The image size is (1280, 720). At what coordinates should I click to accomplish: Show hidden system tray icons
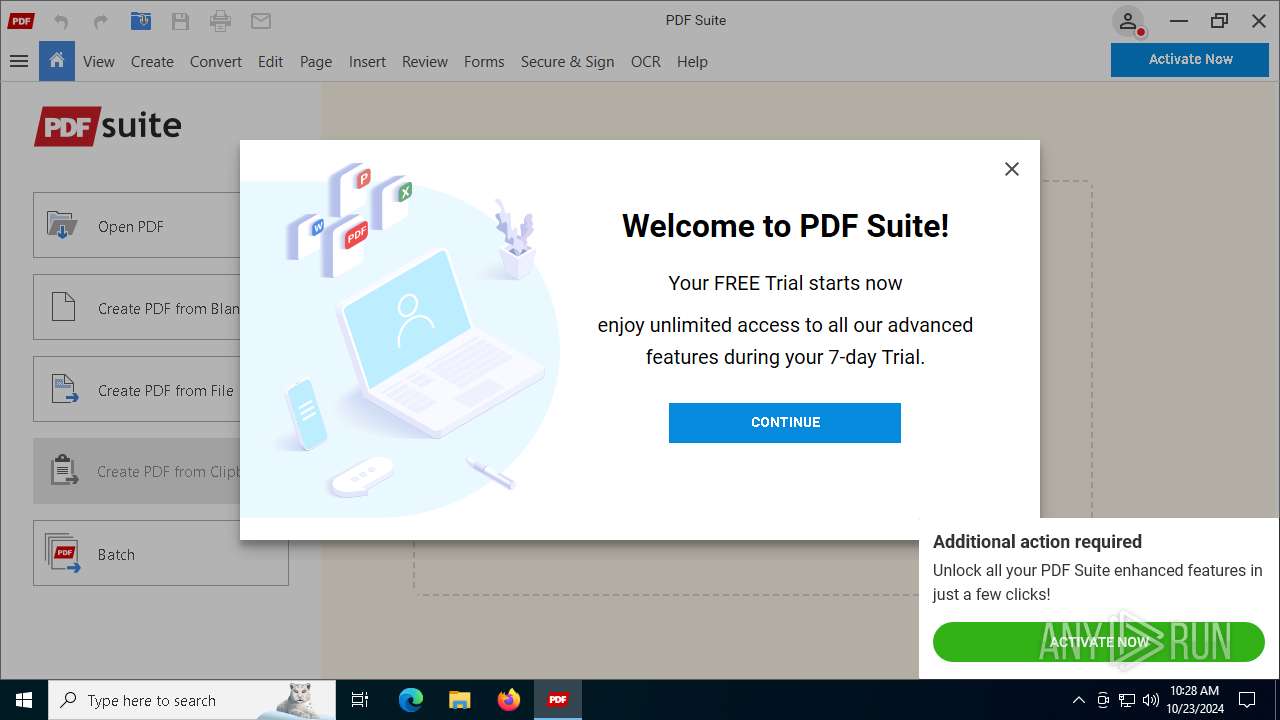(1079, 700)
